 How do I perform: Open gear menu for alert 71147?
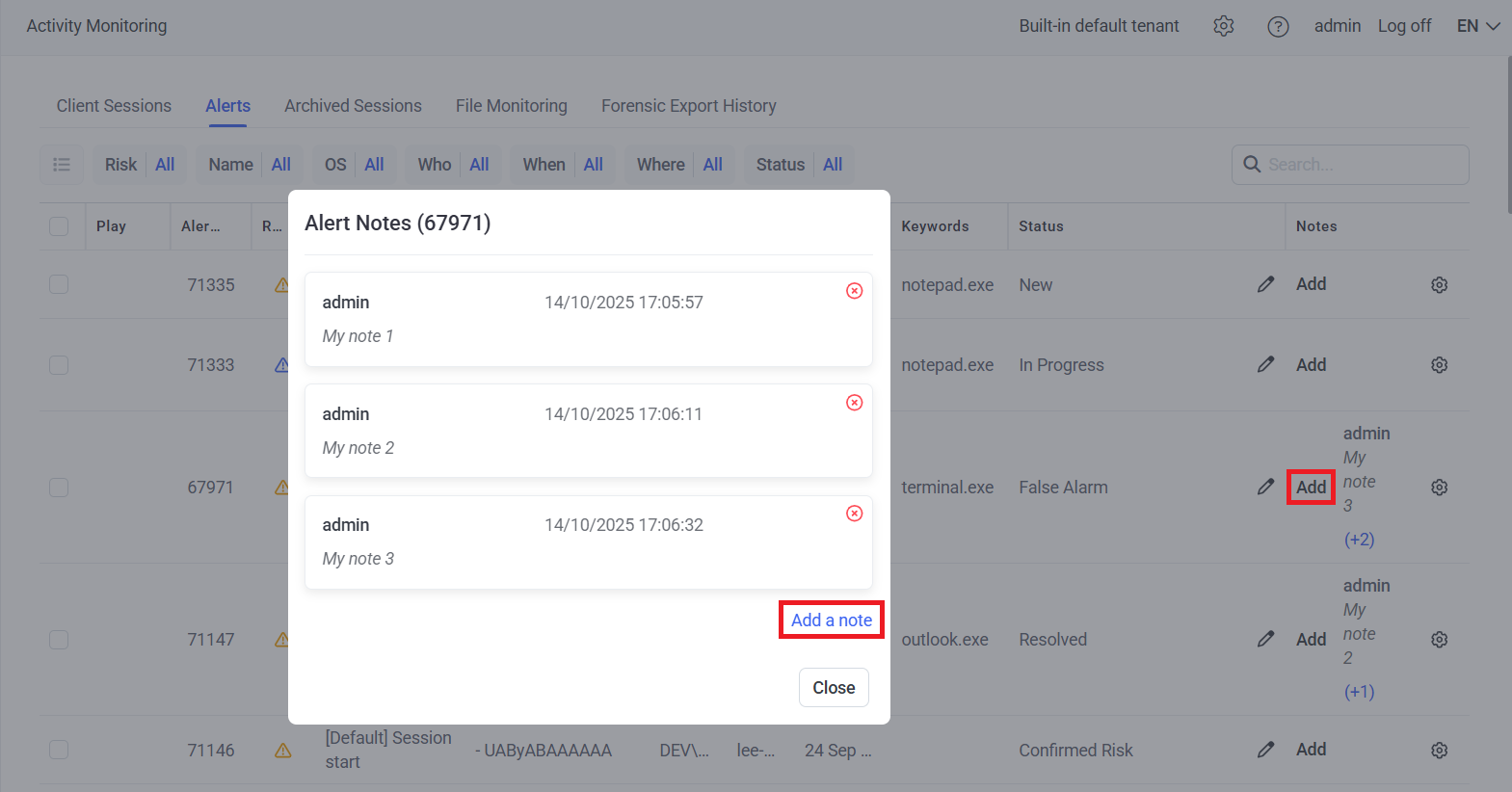1439,640
